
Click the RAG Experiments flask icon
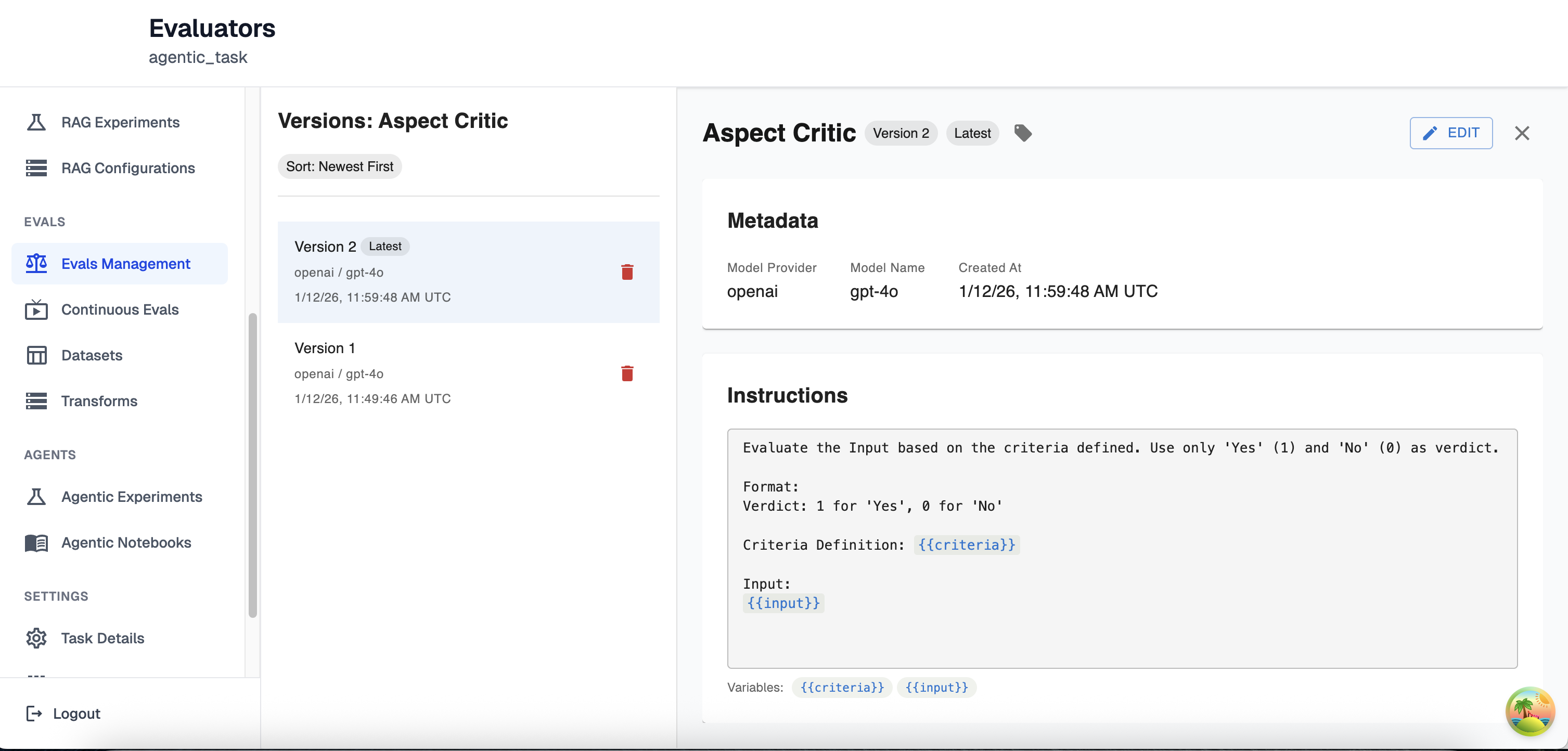36,122
